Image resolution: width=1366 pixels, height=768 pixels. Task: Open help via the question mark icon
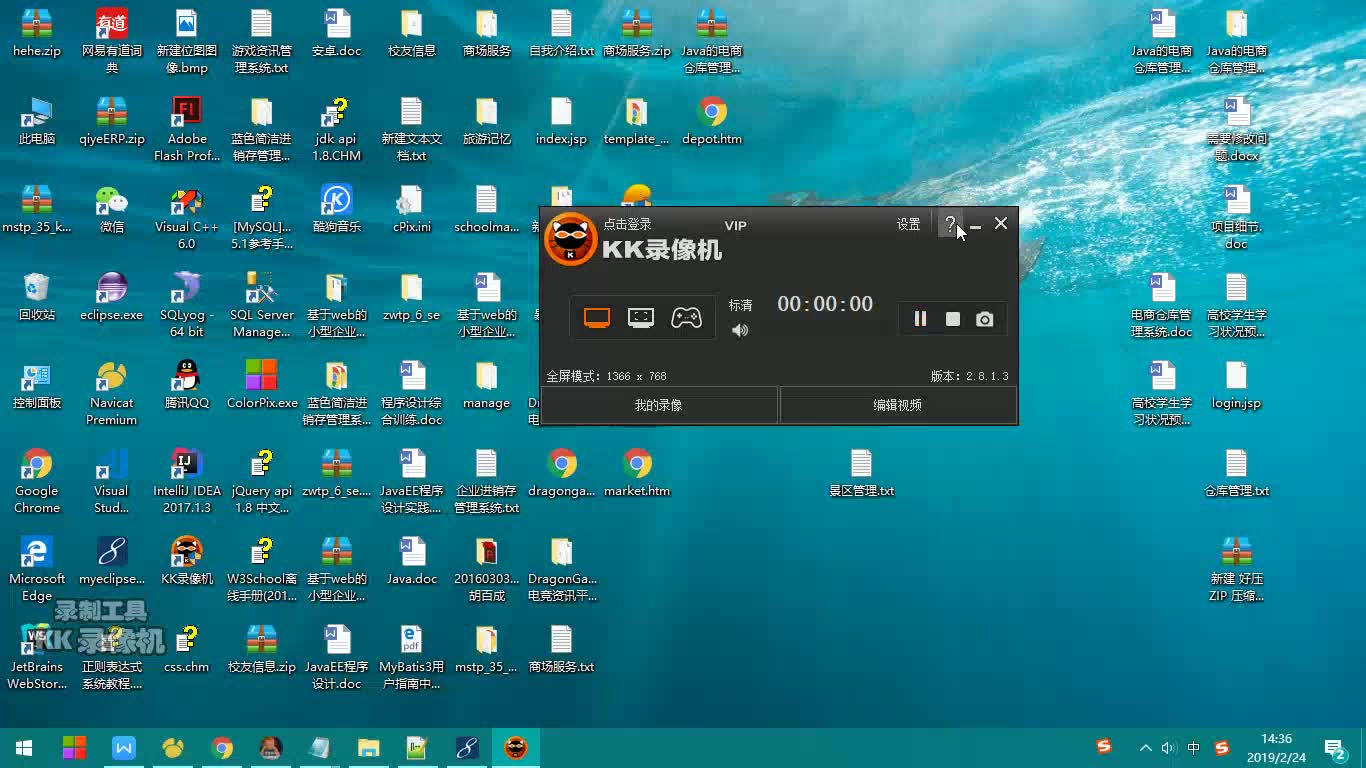949,224
